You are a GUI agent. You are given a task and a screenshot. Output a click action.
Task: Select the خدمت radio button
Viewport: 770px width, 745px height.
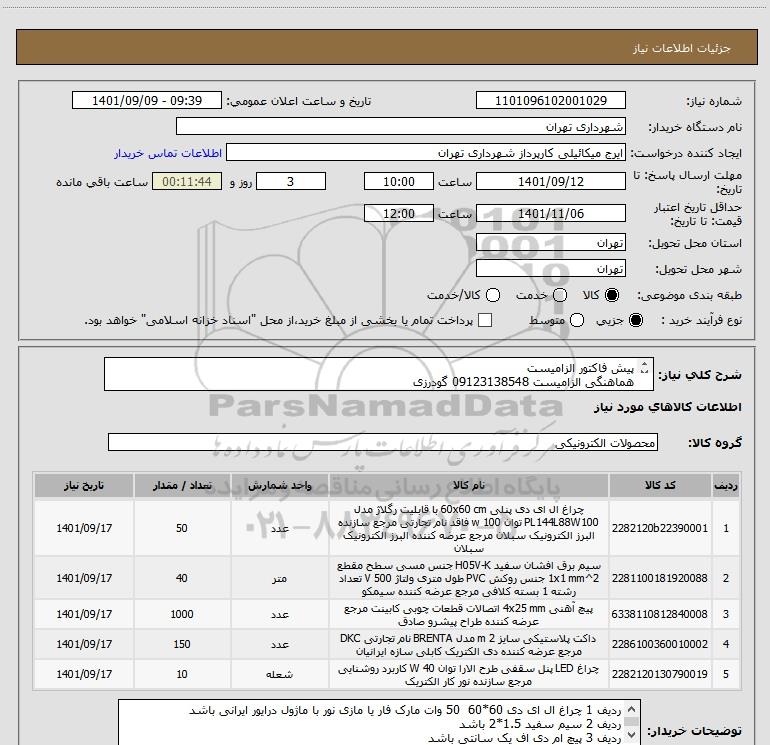pyautogui.click(x=560, y=295)
